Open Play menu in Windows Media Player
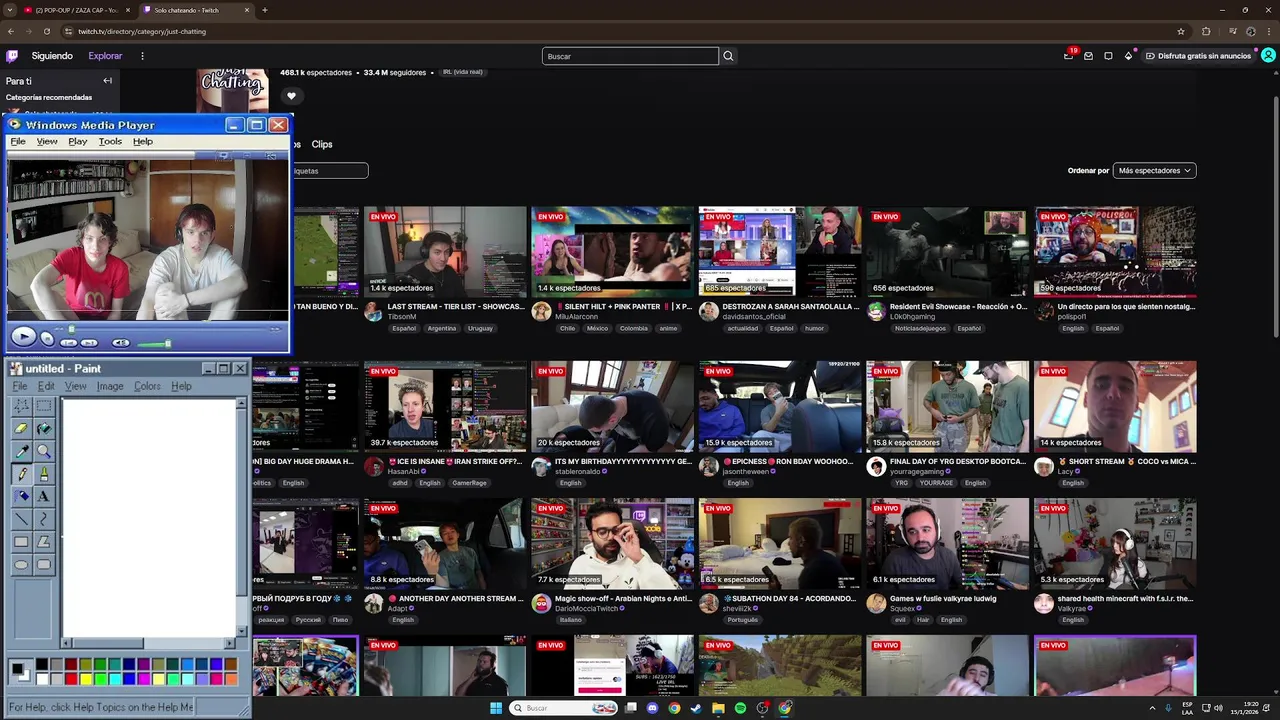Screen dimensions: 1280x720 78,141
